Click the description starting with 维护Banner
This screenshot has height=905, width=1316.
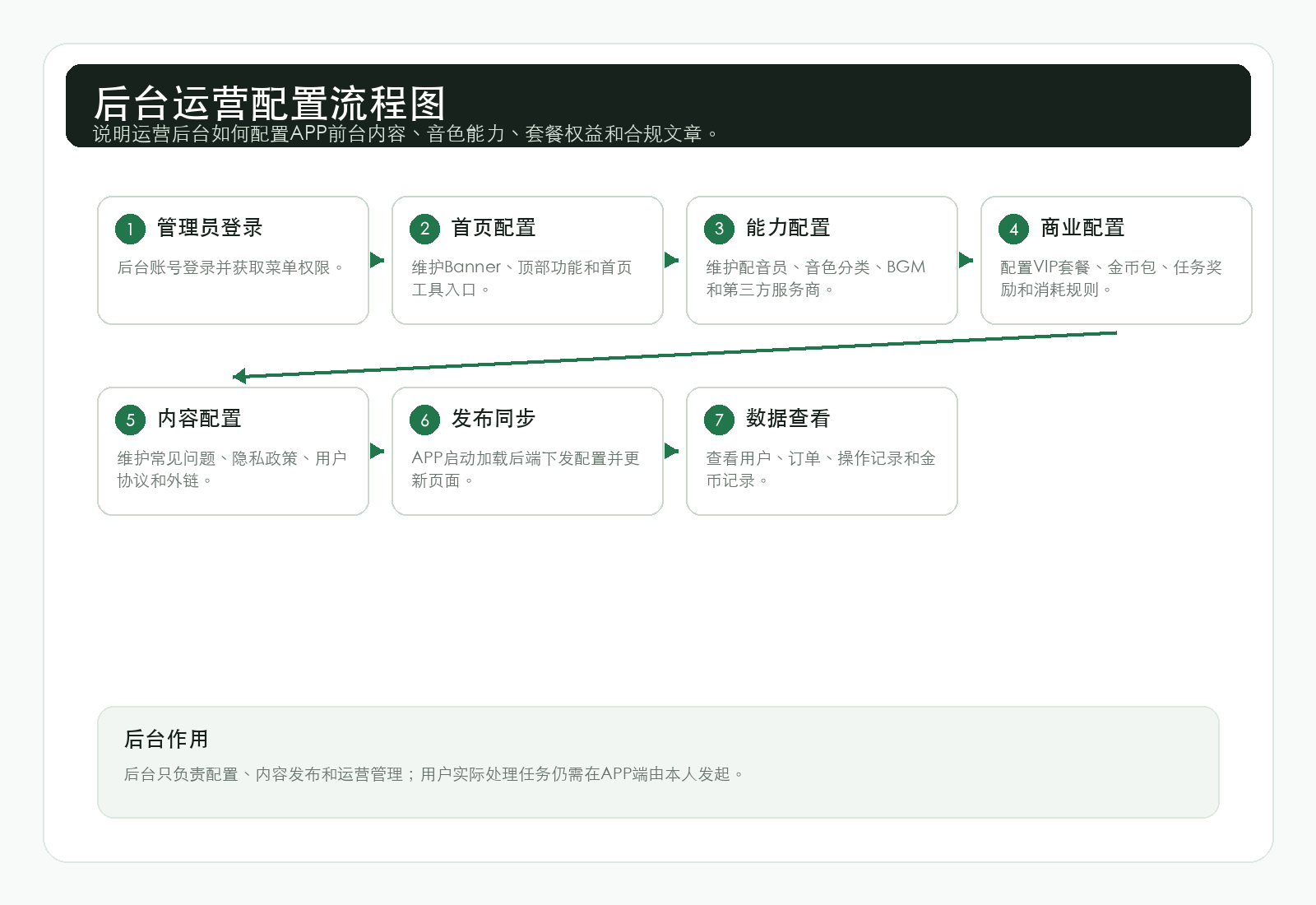(x=522, y=278)
